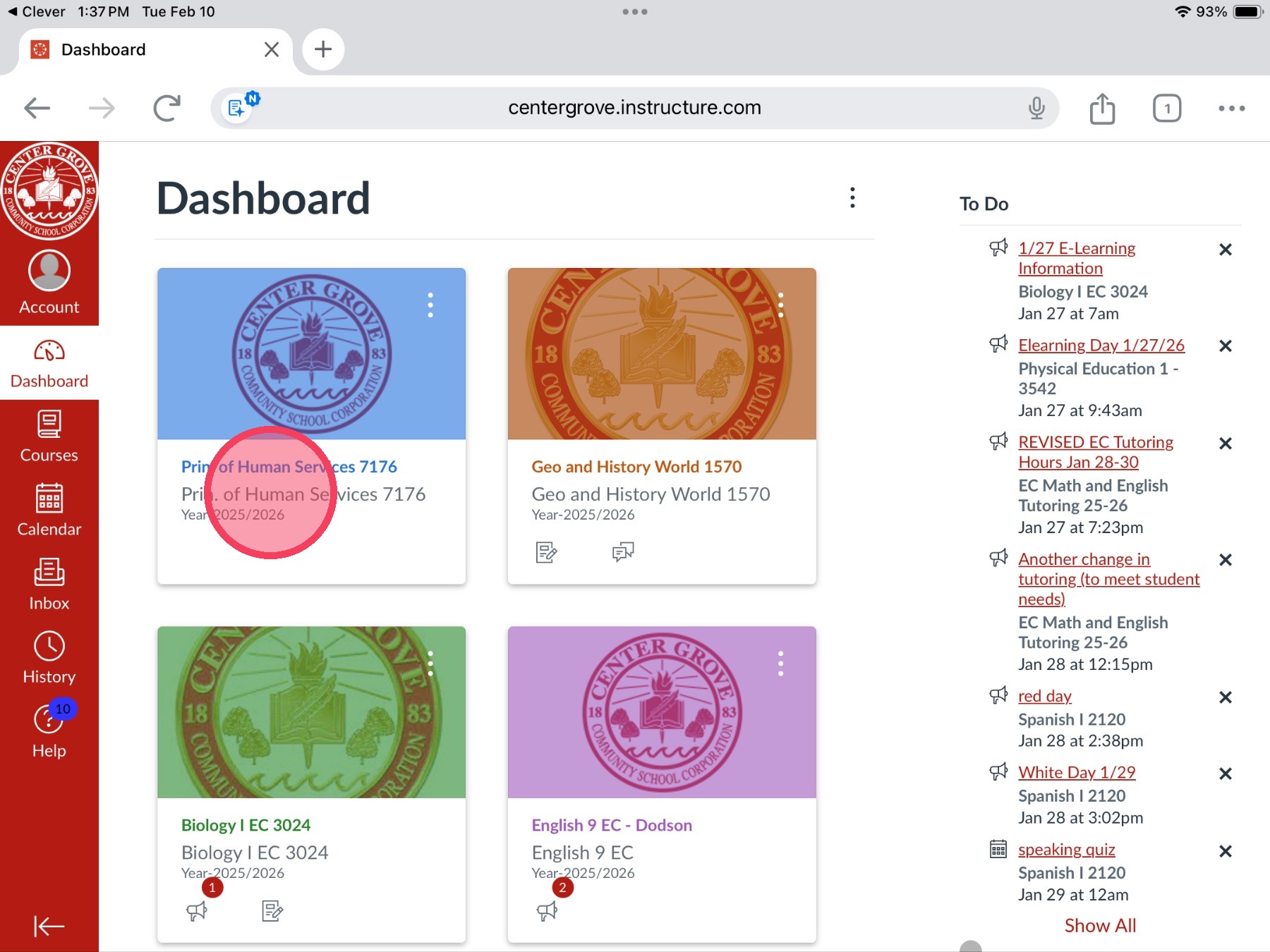Open English 9 EC - Dodson course
Screen dimensions: 1270x952
point(612,825)
